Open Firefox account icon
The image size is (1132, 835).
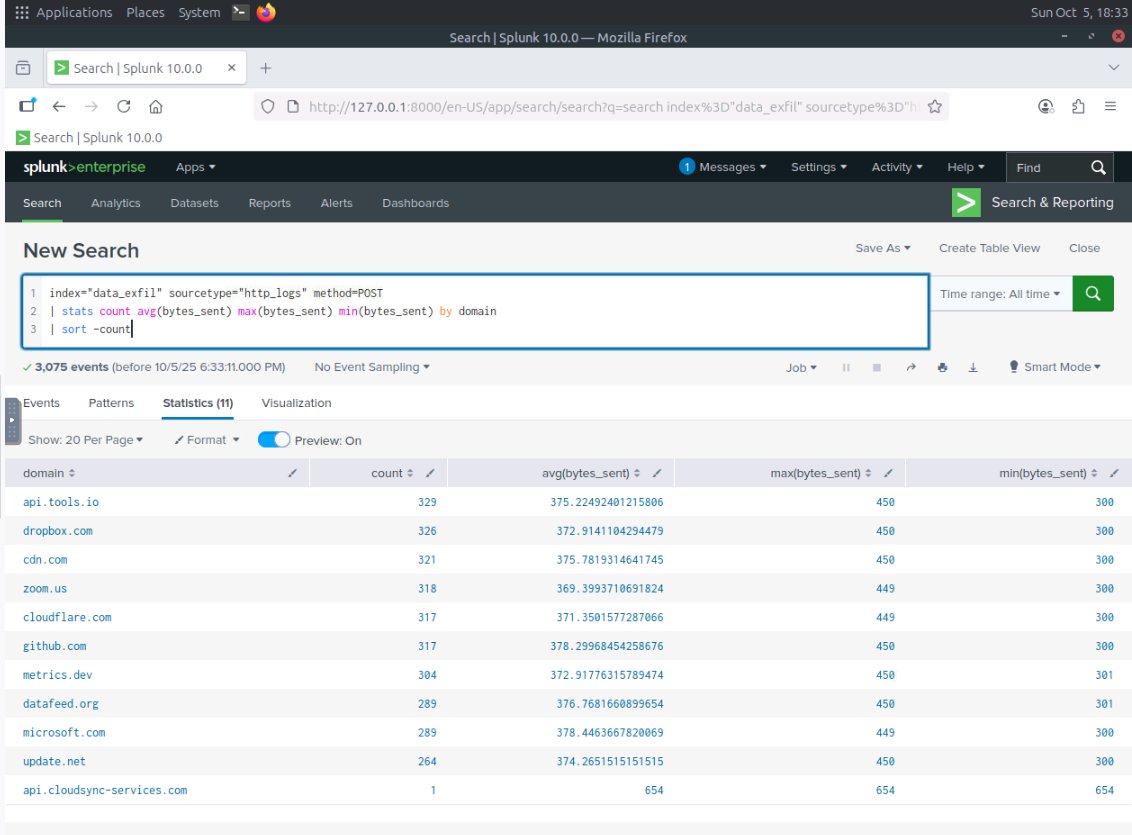[1045, 107]
